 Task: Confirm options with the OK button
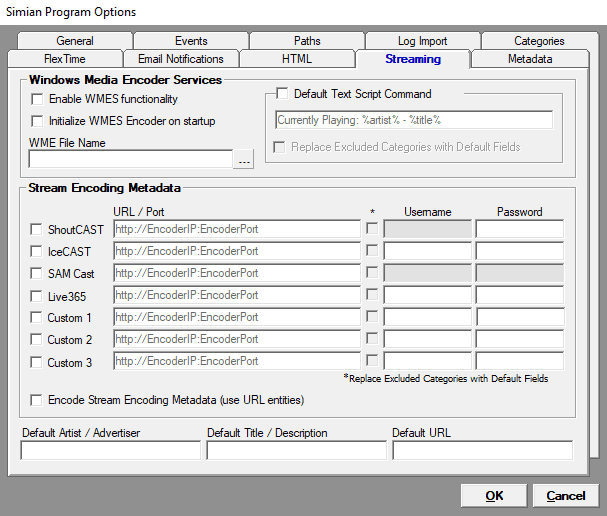point(494,495)
